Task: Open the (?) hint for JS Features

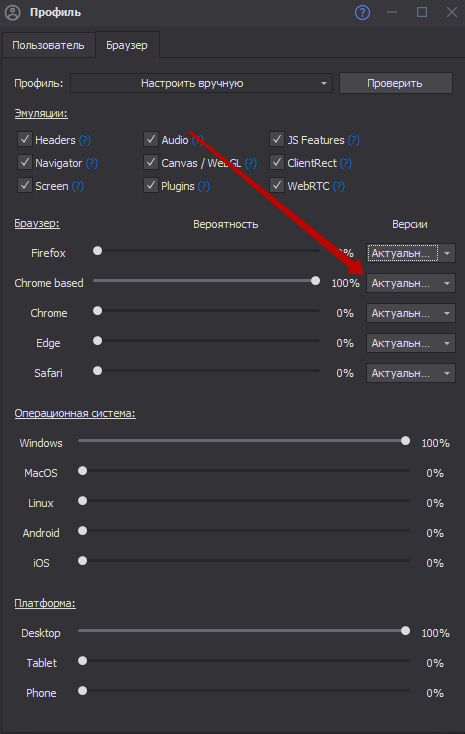Action: 354,140
